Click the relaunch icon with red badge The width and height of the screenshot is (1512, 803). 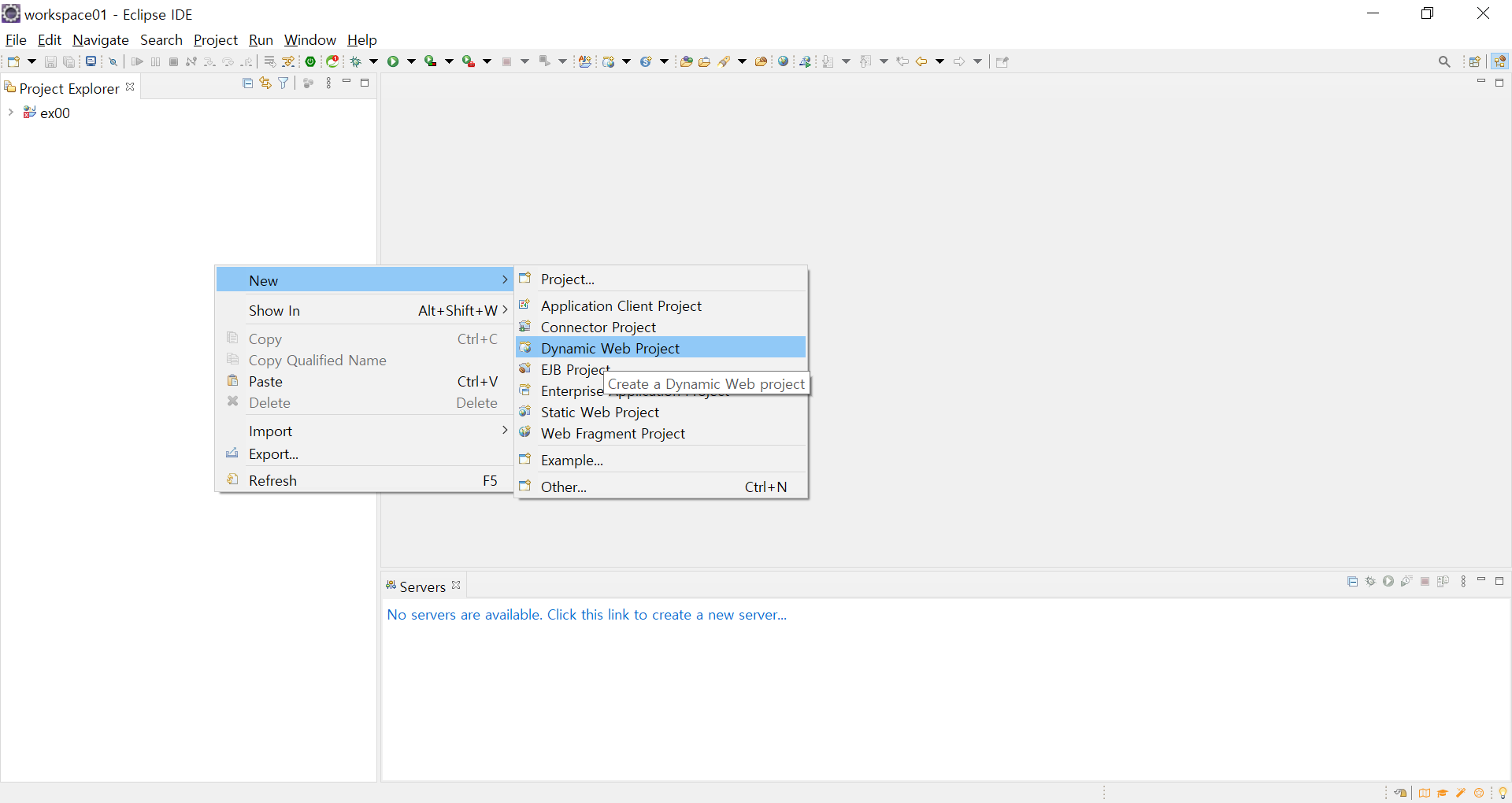333,61
